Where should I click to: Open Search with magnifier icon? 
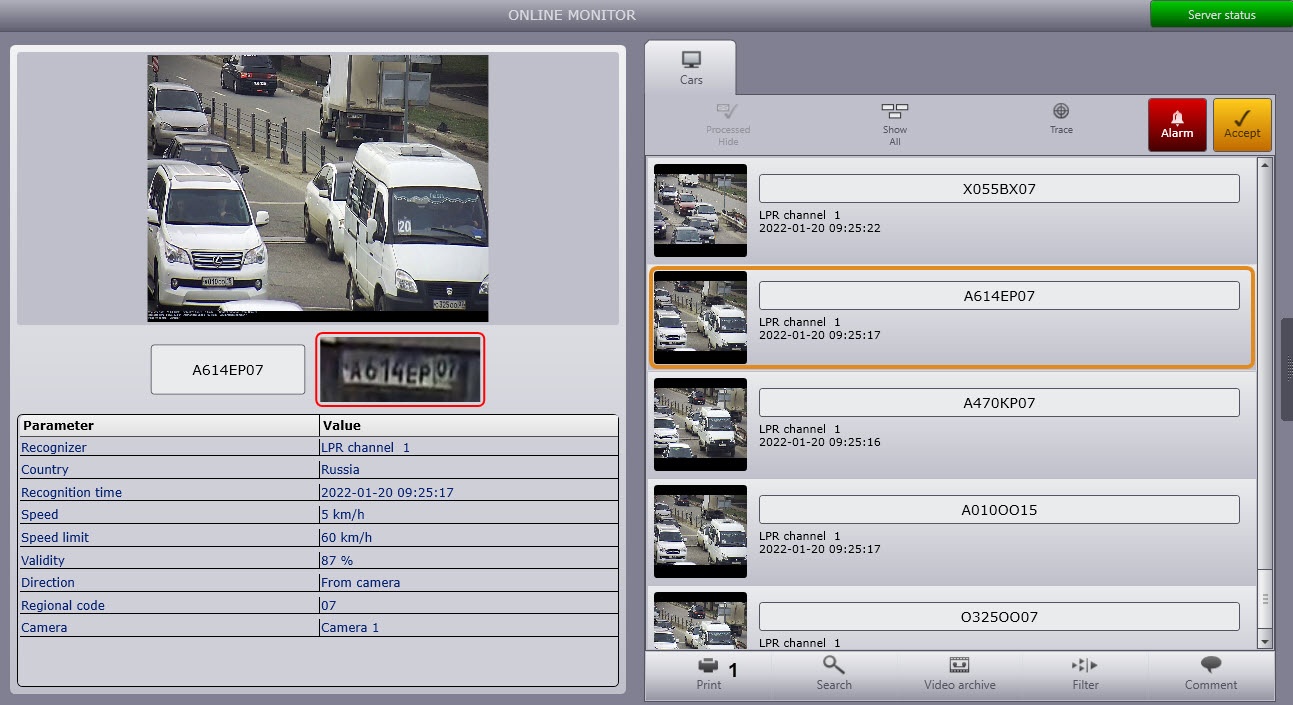pyautogui.click(x=833, y=673)
